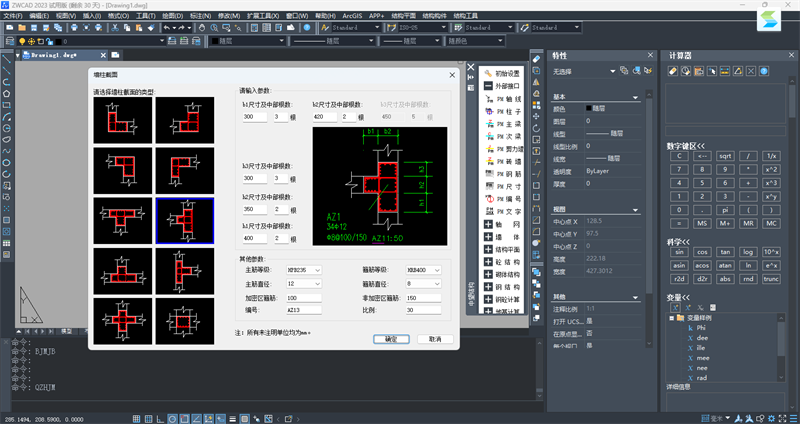
Task: Collapse the 外部接口 section
Action: point(488,86)
